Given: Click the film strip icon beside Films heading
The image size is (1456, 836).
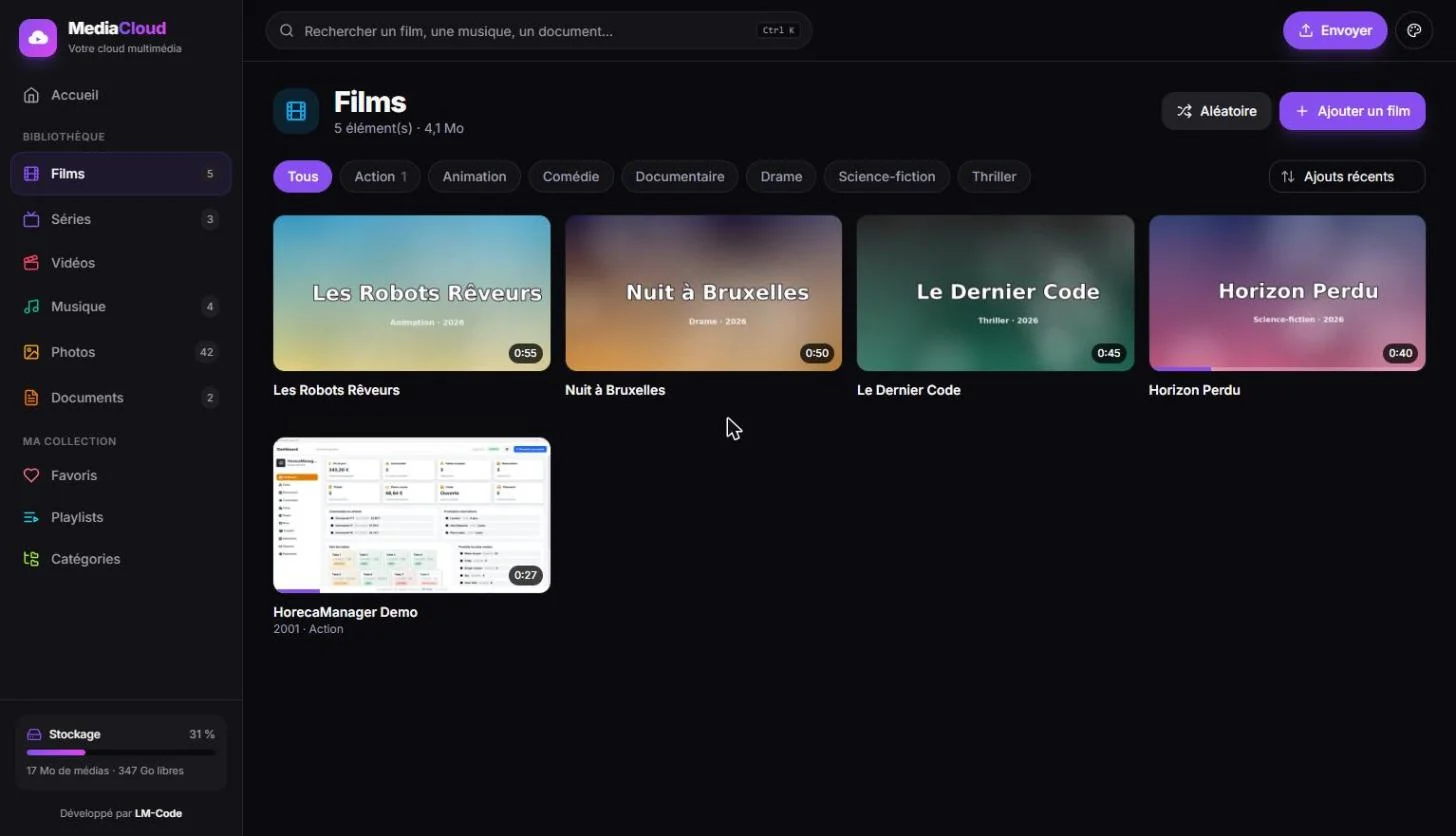Looking at the screenshot, I should [296, 111].
